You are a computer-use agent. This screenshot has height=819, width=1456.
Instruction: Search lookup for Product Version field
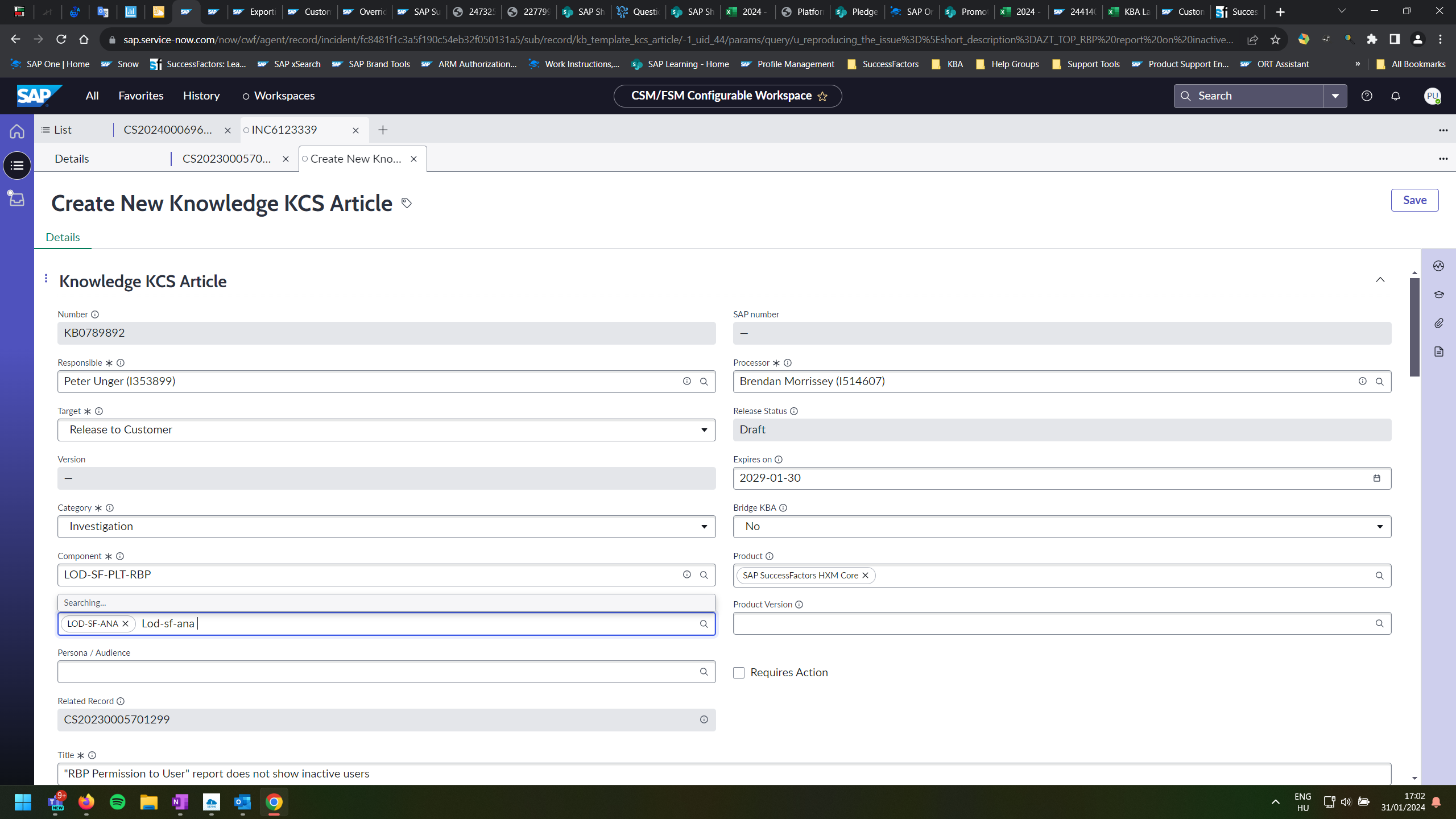[1380, 624]
